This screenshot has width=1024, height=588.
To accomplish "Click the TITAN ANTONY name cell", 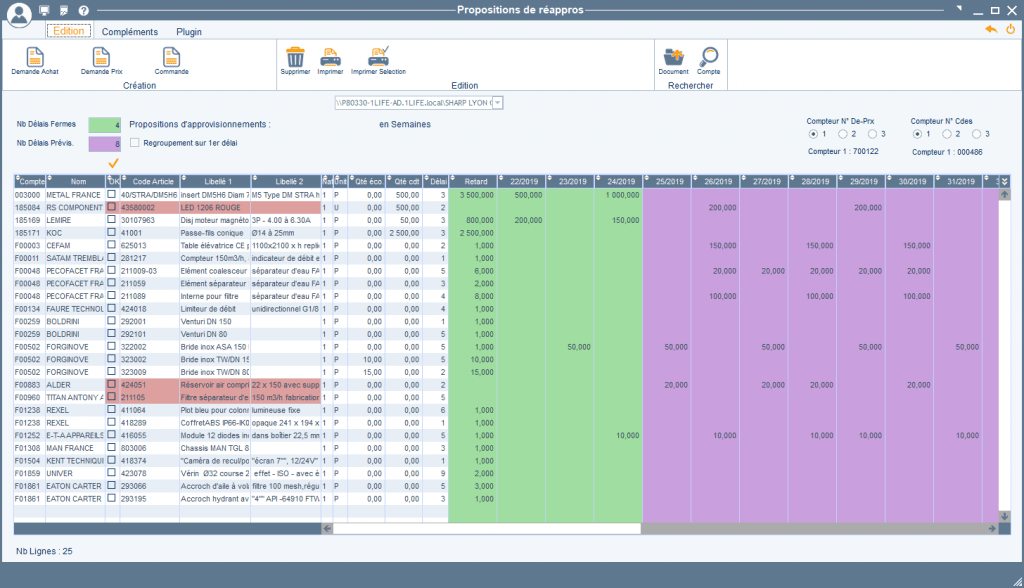I will [75, 397].
